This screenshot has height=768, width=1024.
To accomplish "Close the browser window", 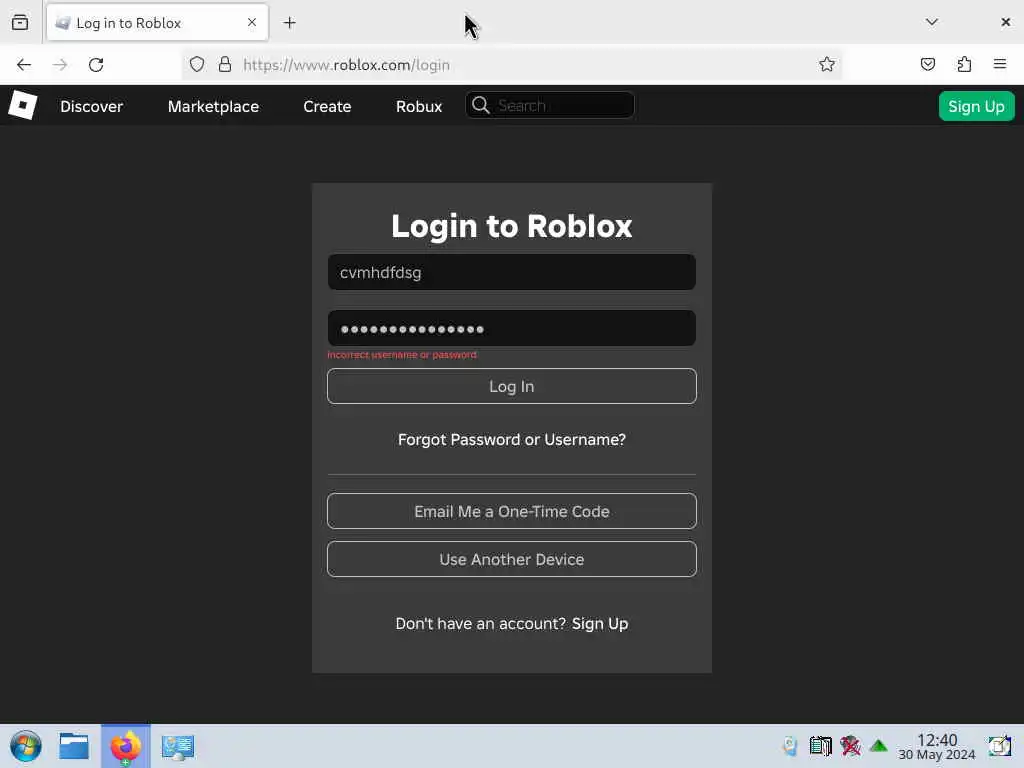I will (1006, 22).
